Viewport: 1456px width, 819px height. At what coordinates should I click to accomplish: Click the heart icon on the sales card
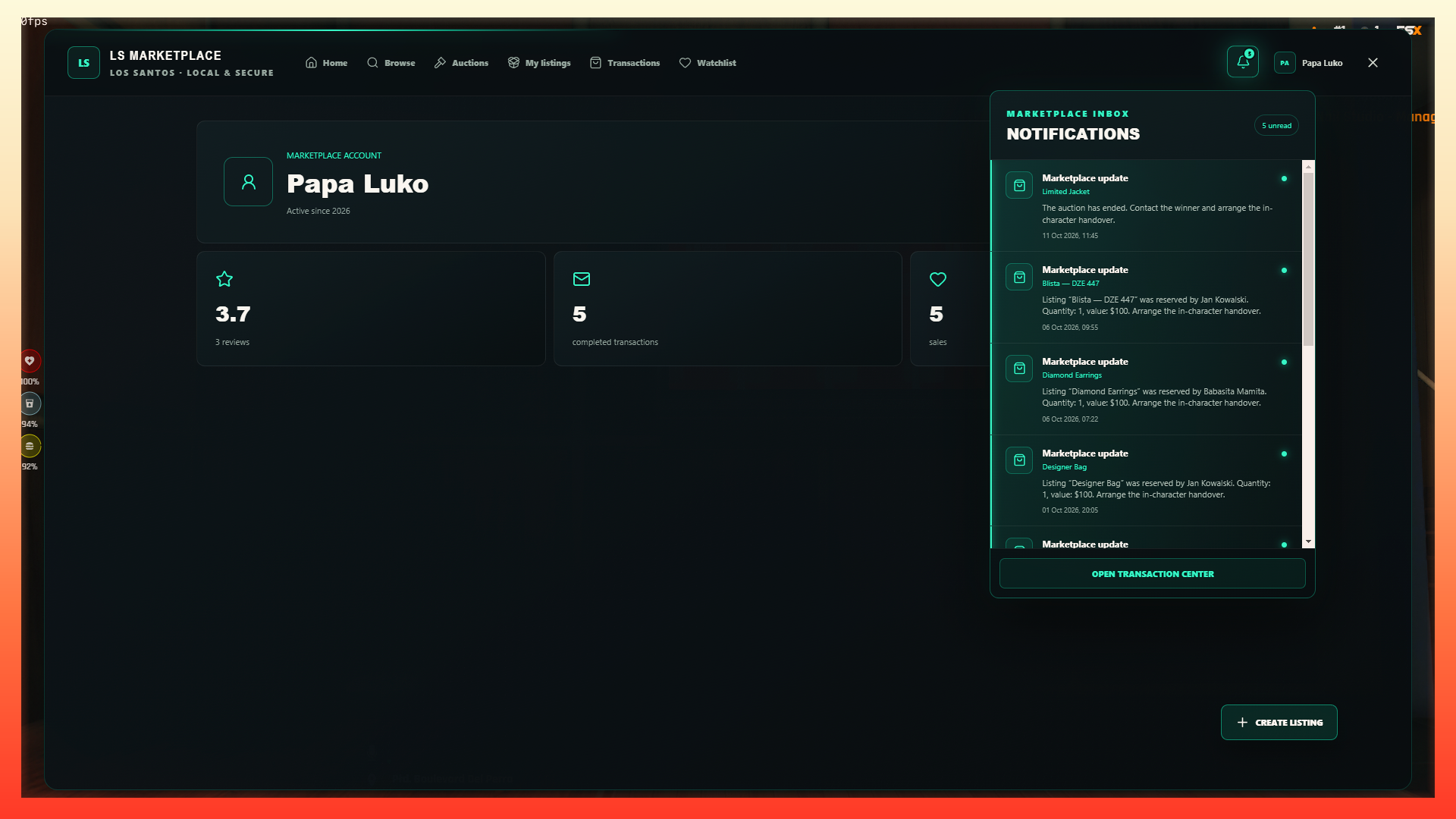click(938, 279)
